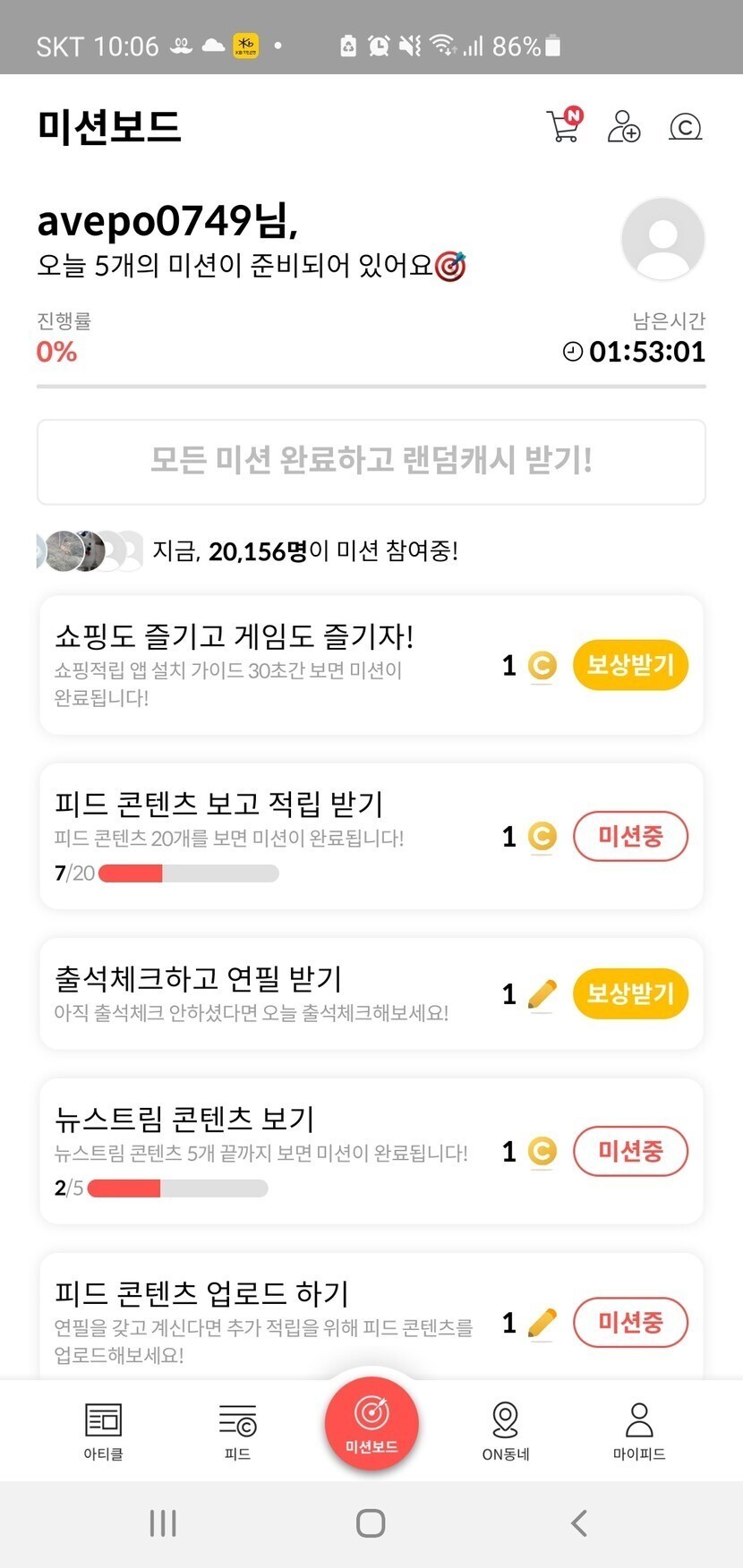Tap the newstream 2/5 progress bar

coord(177,1189)
